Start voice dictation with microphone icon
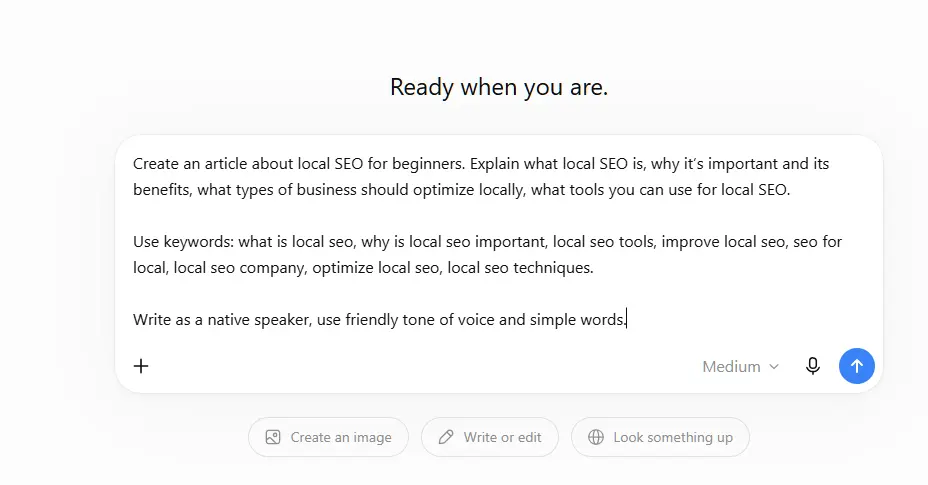This screenshot has height=485, width=928. coord(813,366)
